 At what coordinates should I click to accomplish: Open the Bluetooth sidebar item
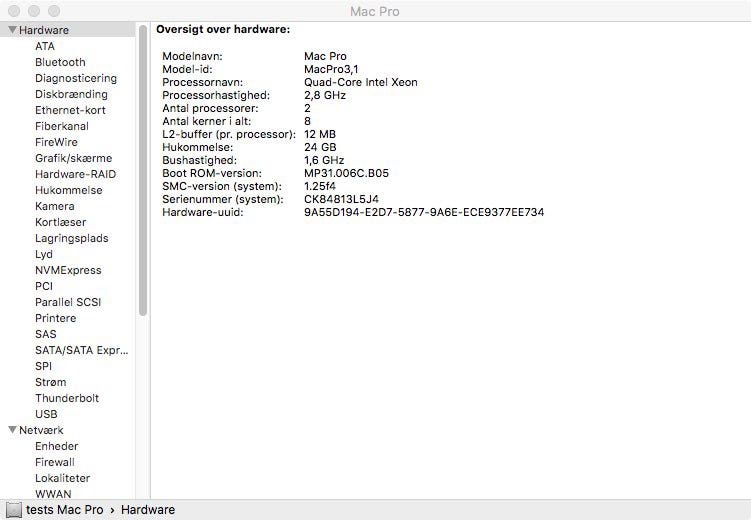60,62
